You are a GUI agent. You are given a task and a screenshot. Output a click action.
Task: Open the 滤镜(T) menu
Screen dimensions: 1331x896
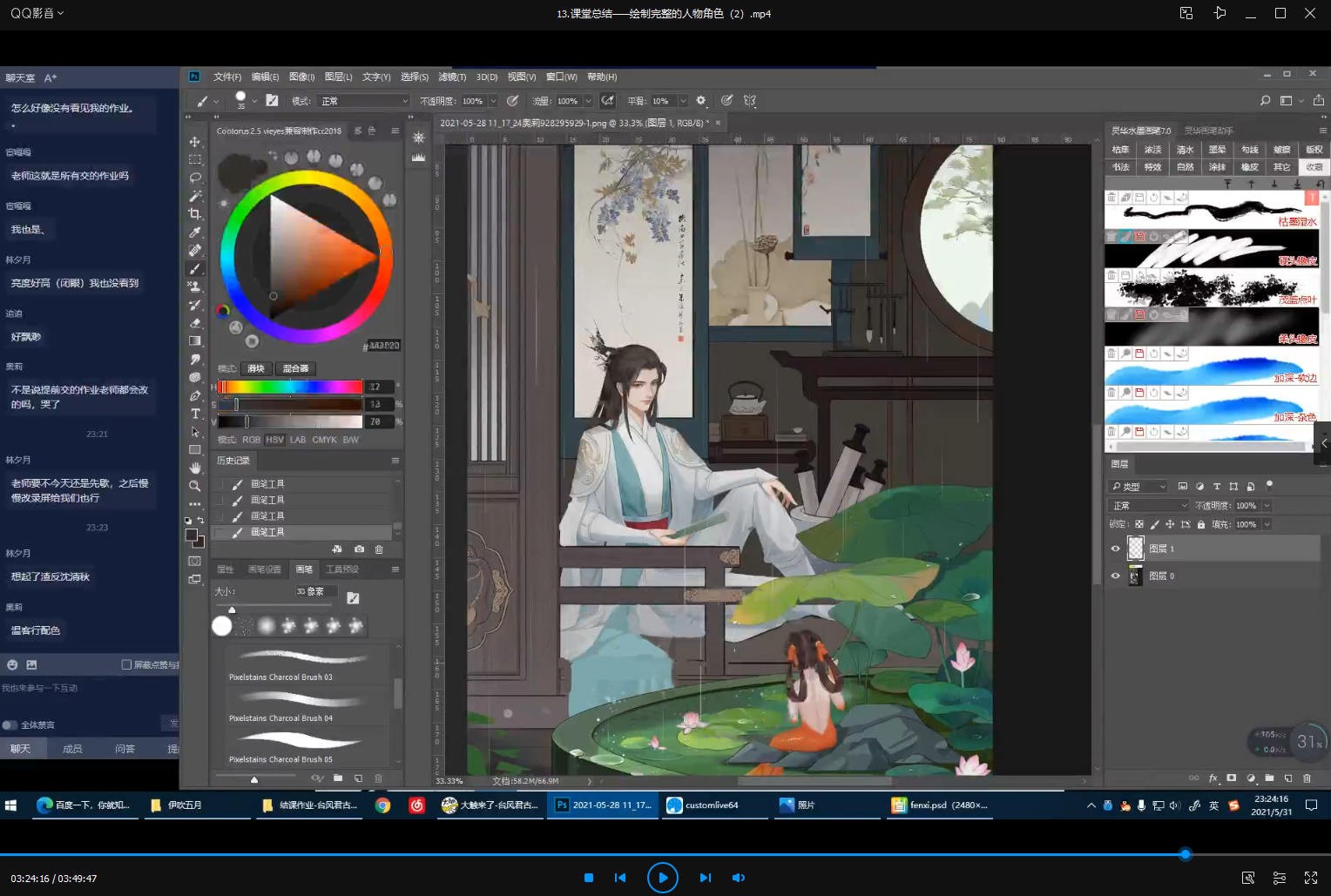pos(452,77)
